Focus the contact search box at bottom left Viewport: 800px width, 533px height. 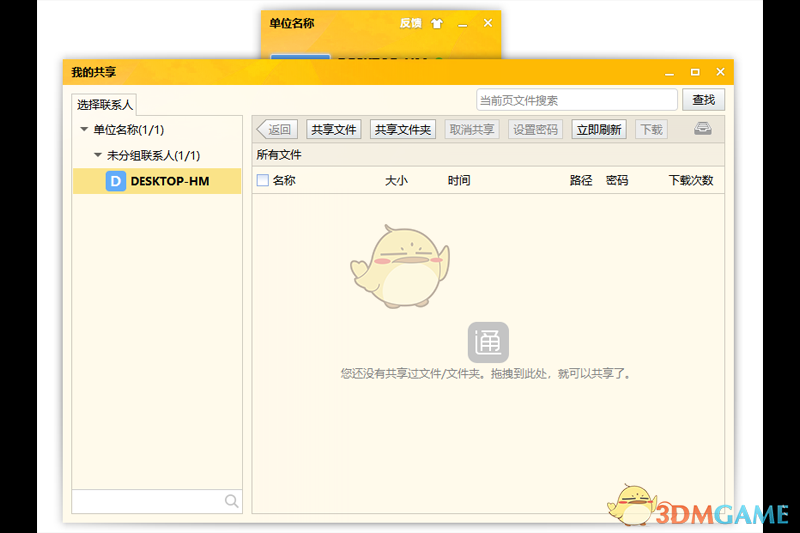(157, 501)
